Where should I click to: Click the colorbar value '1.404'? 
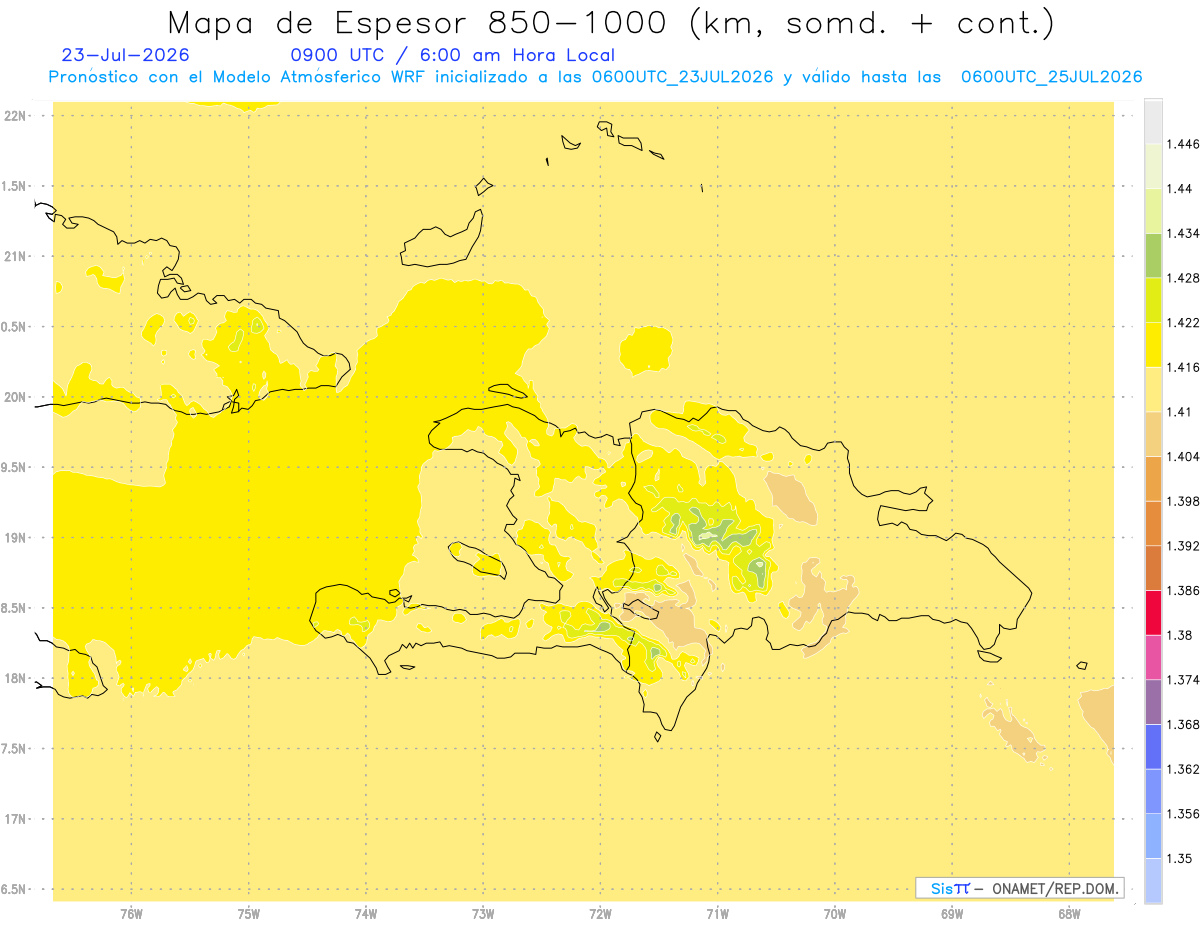[x=1183, y=456]
